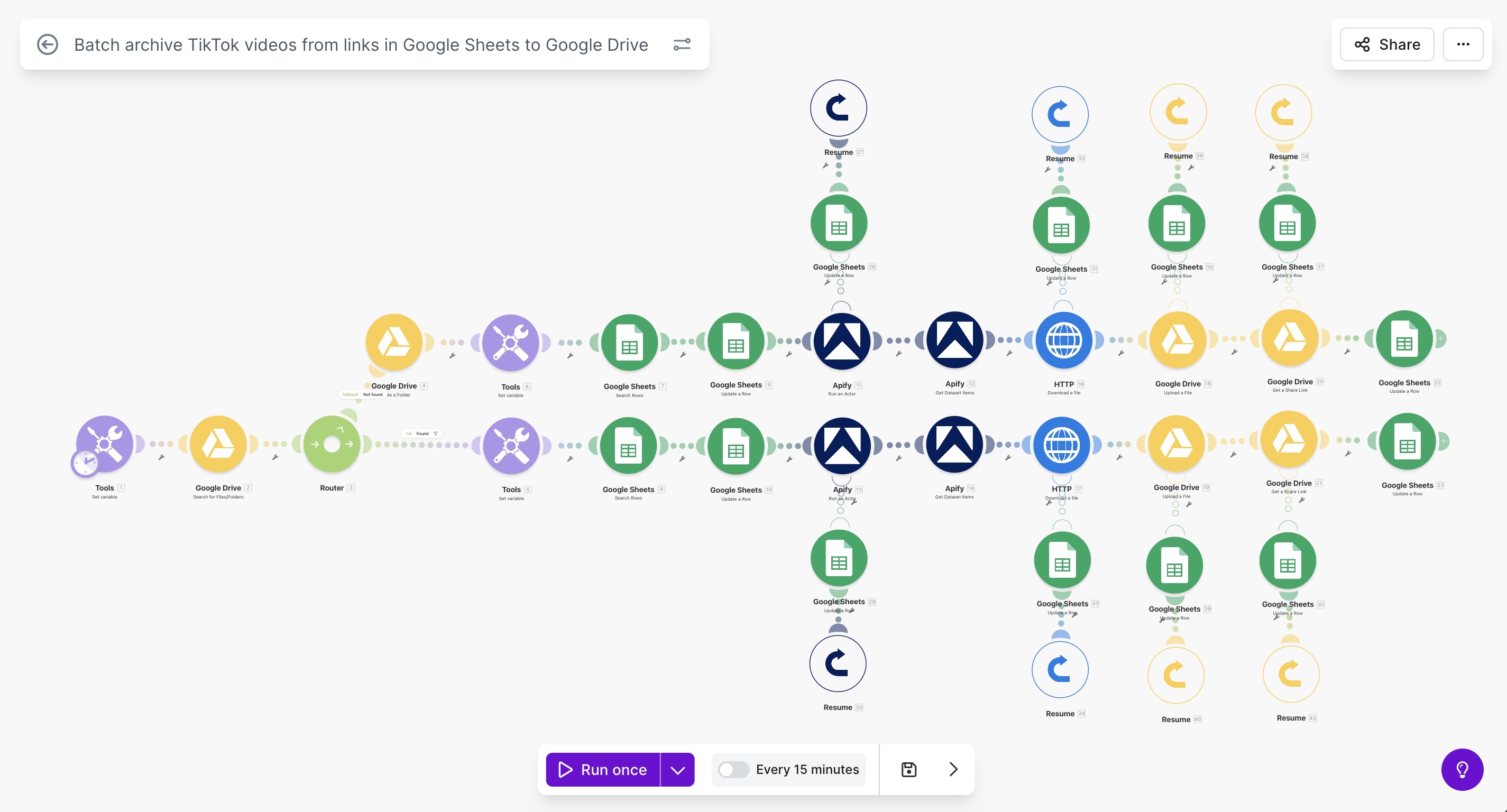This screenshot has height=812, width=1507.
Task: Click the save scenario disk icon
Action: point(908,769)
